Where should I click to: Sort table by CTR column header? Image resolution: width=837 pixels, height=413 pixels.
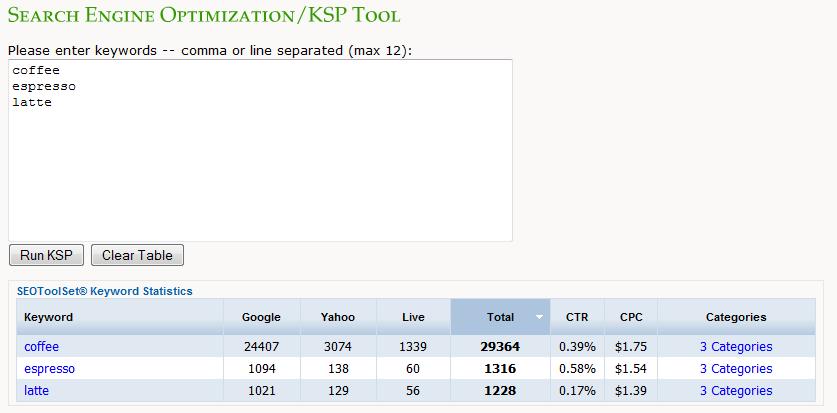[578, 317]
